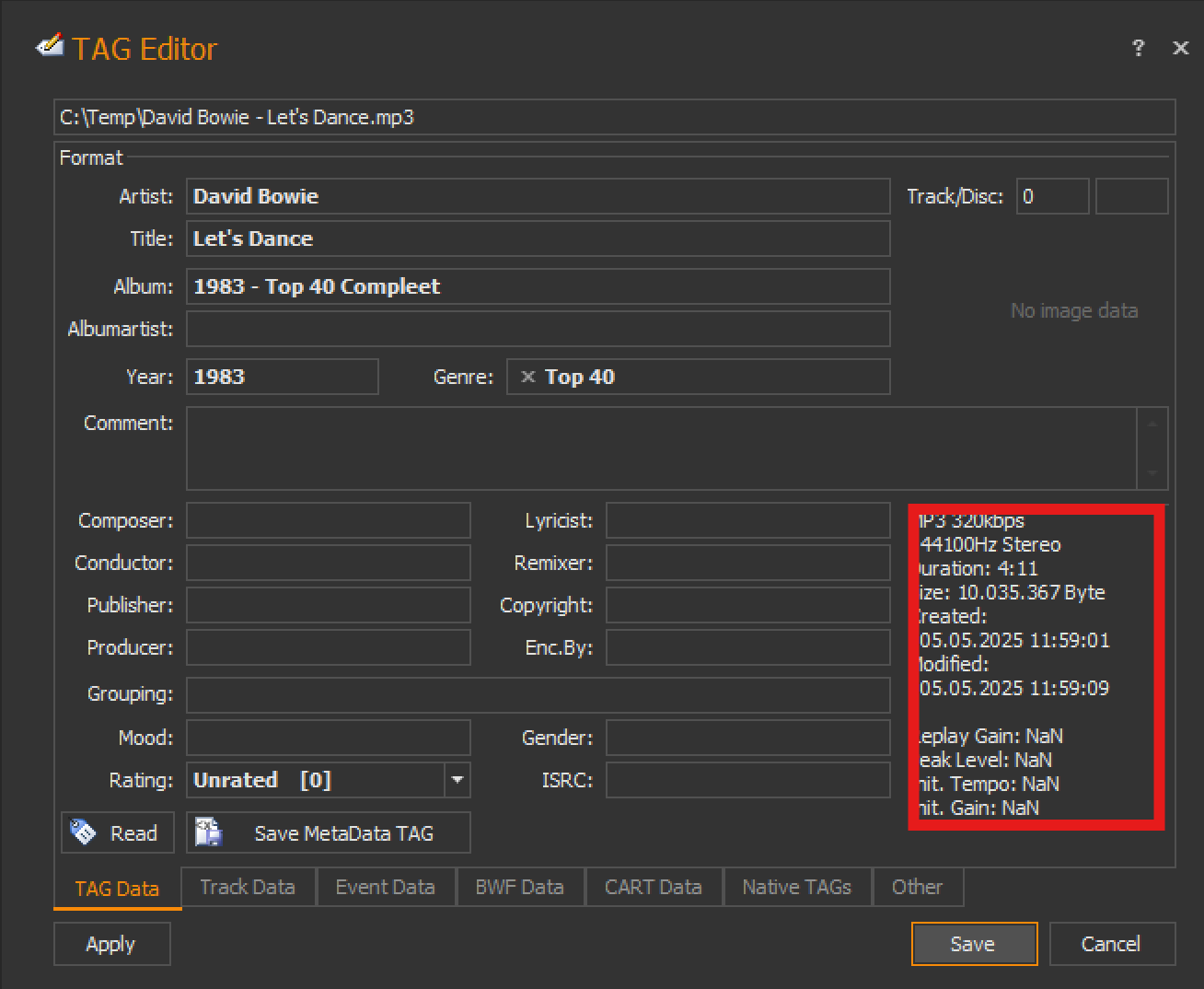Open the Event Data tab

385,887
